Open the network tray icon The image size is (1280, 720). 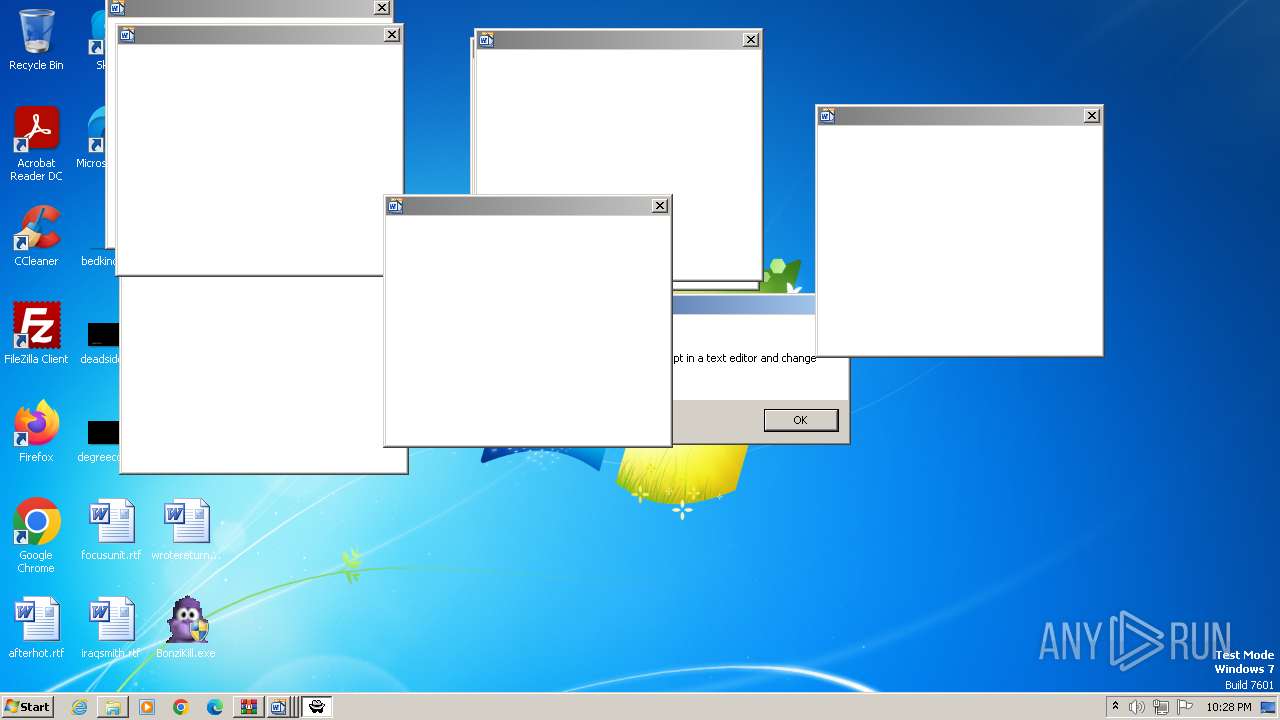1161,707
